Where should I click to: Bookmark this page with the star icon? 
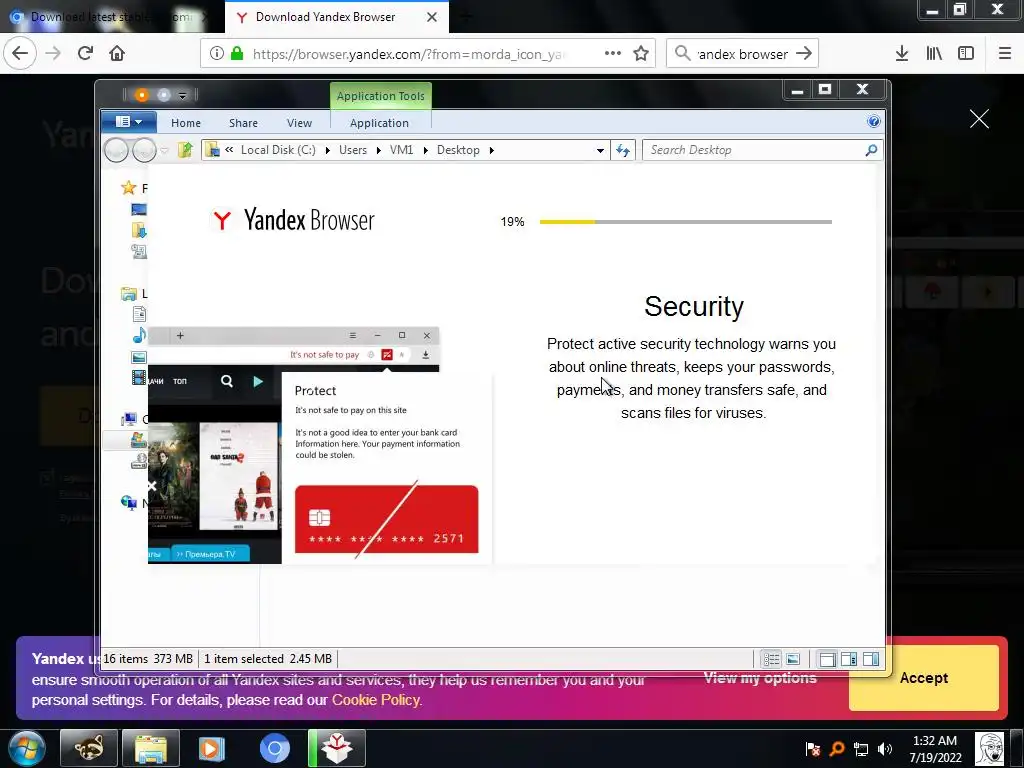(641, 53)
